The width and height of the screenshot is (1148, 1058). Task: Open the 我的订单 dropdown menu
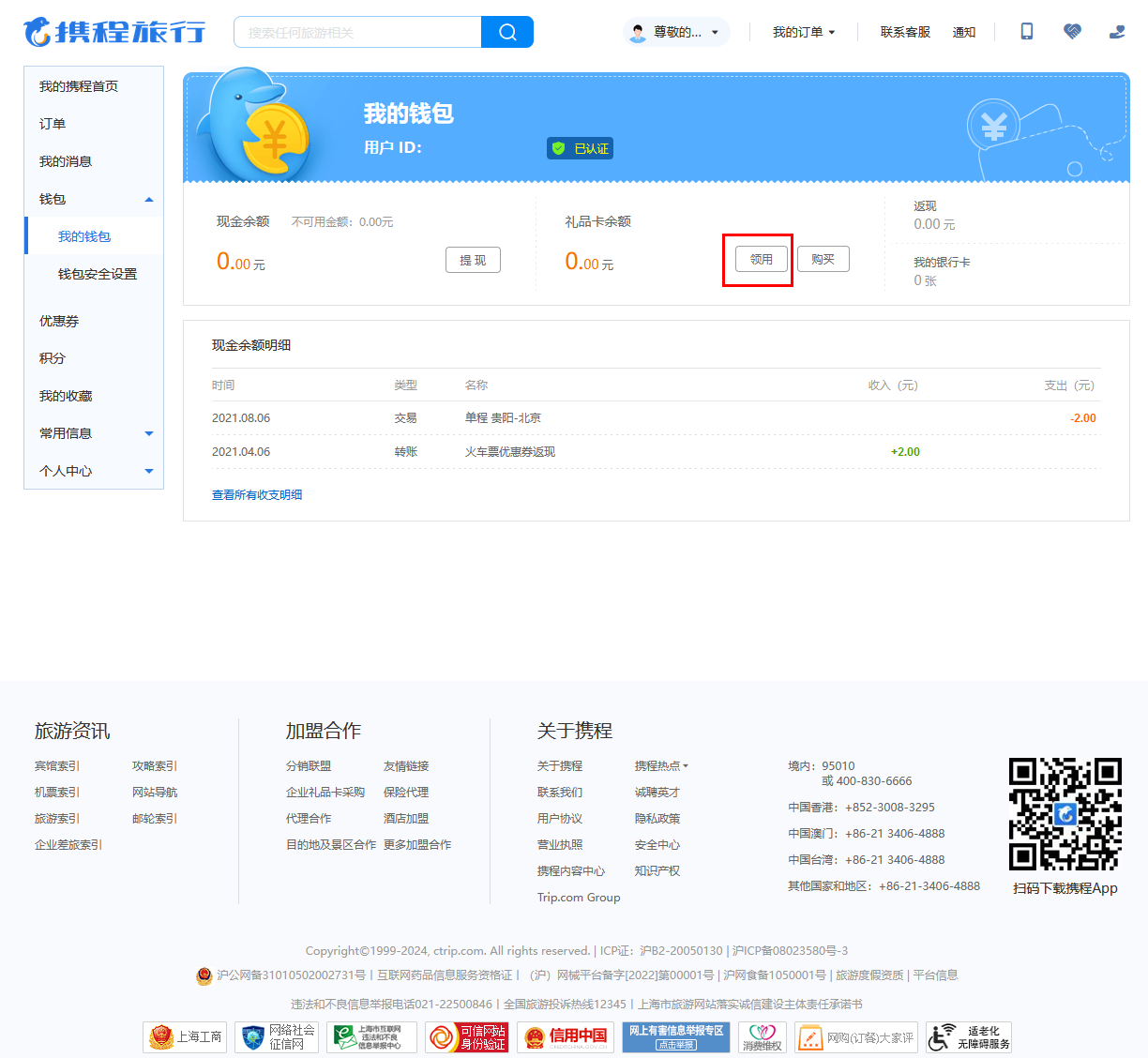[803, 32]
